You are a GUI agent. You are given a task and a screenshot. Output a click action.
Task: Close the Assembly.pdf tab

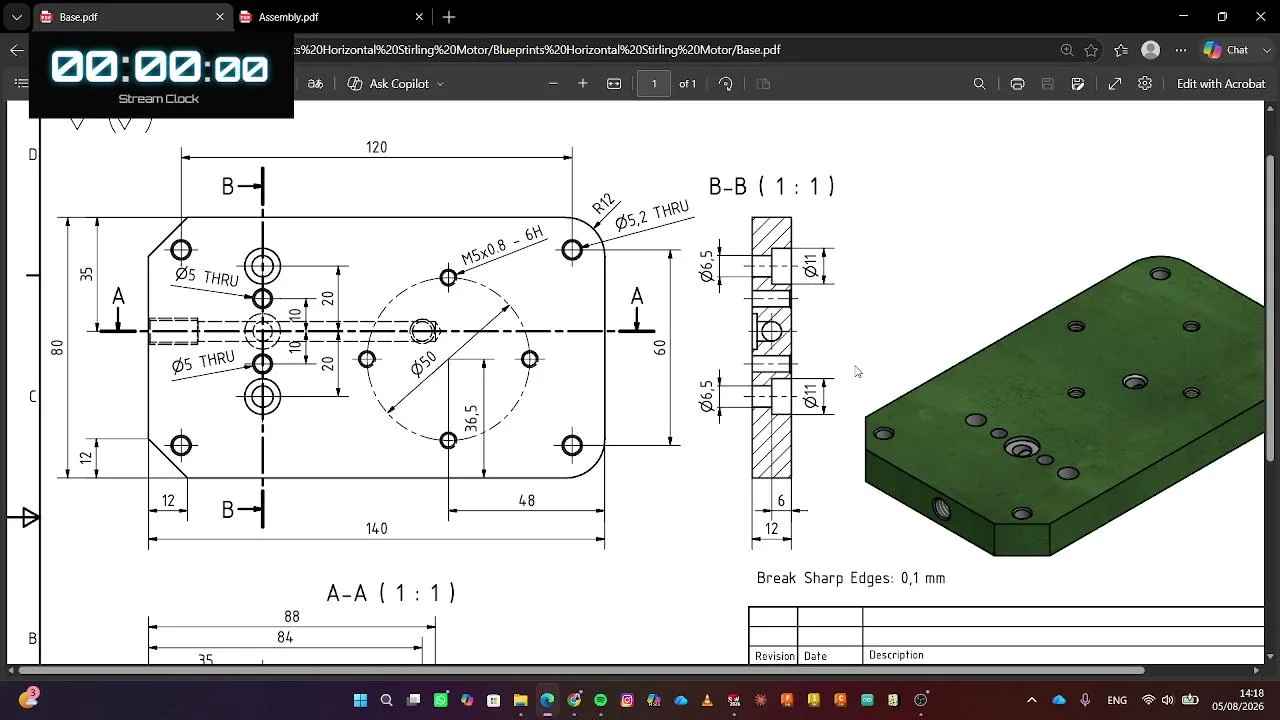point(419,17)
